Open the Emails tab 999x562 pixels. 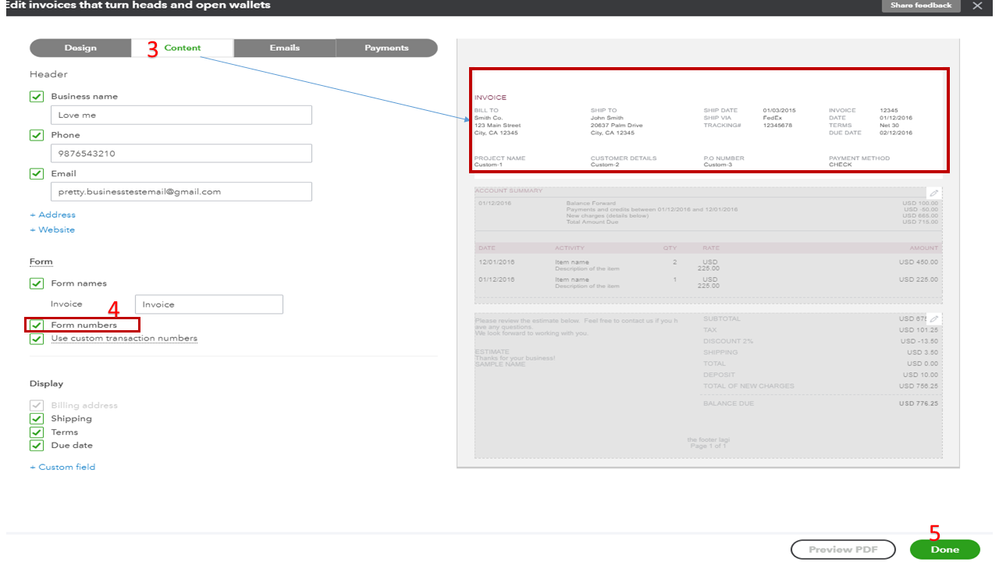tap(284, 48)
